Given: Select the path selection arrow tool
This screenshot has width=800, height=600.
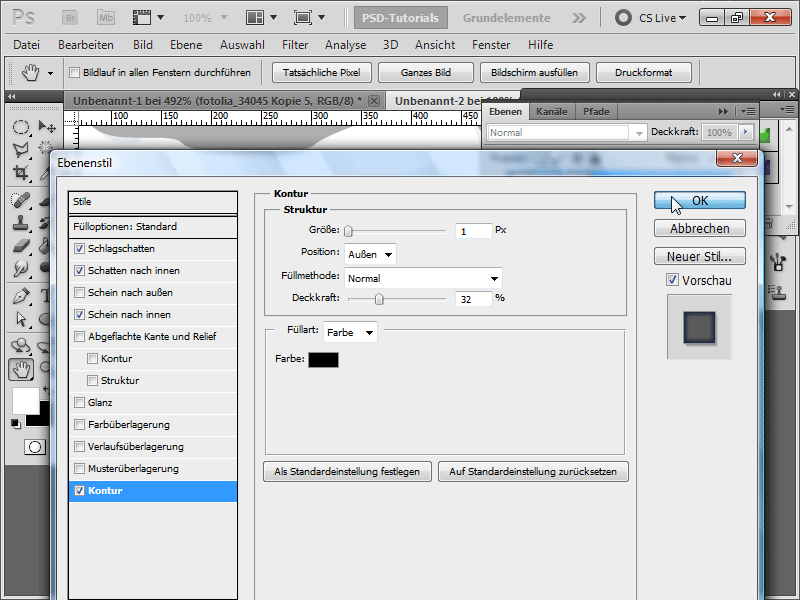Looking at the screenshot, I should click(x=20, y=319).
